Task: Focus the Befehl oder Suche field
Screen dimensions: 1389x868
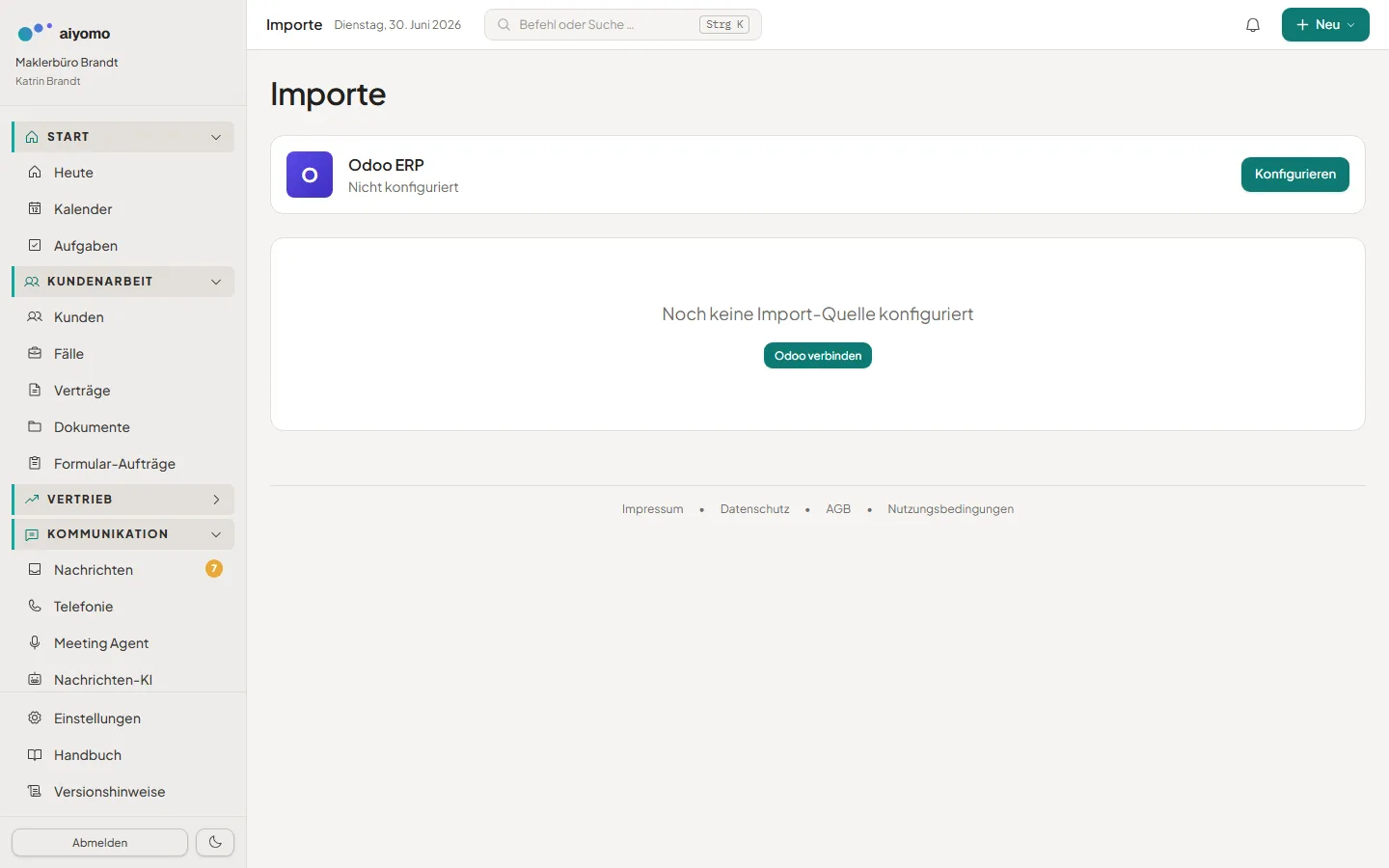Action: coord(623,25)
